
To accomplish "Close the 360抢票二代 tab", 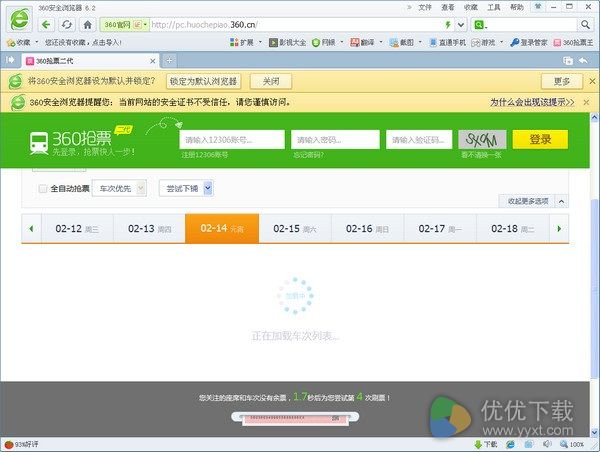I will 152,61.
